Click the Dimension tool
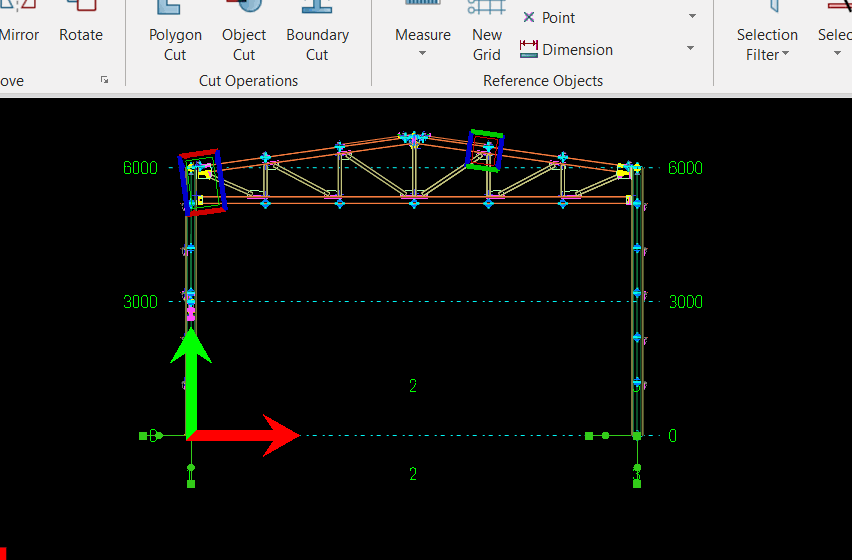This screenshot has height=560, width=852. click(x=566, y=49)
